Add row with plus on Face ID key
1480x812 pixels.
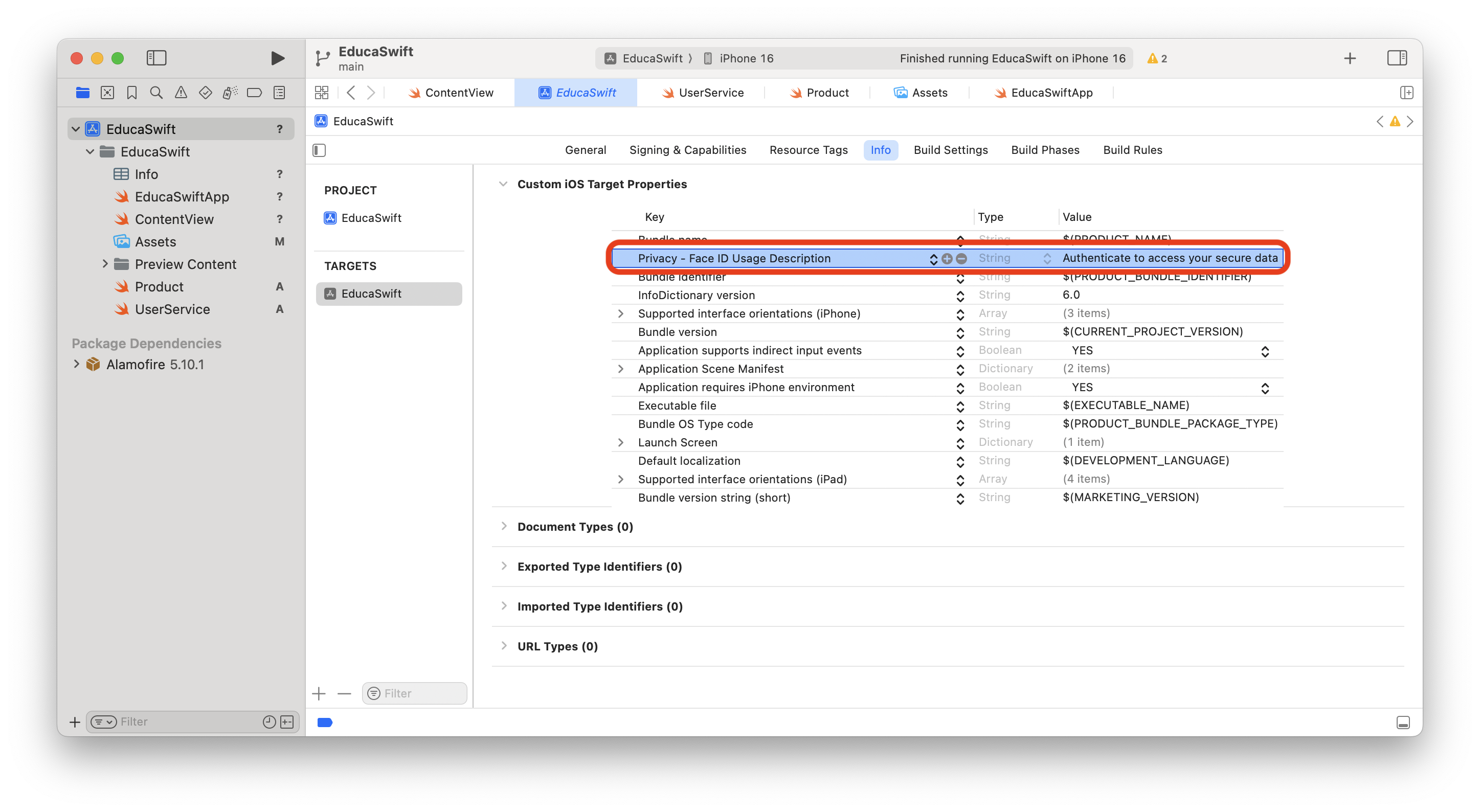coord(947,259)
